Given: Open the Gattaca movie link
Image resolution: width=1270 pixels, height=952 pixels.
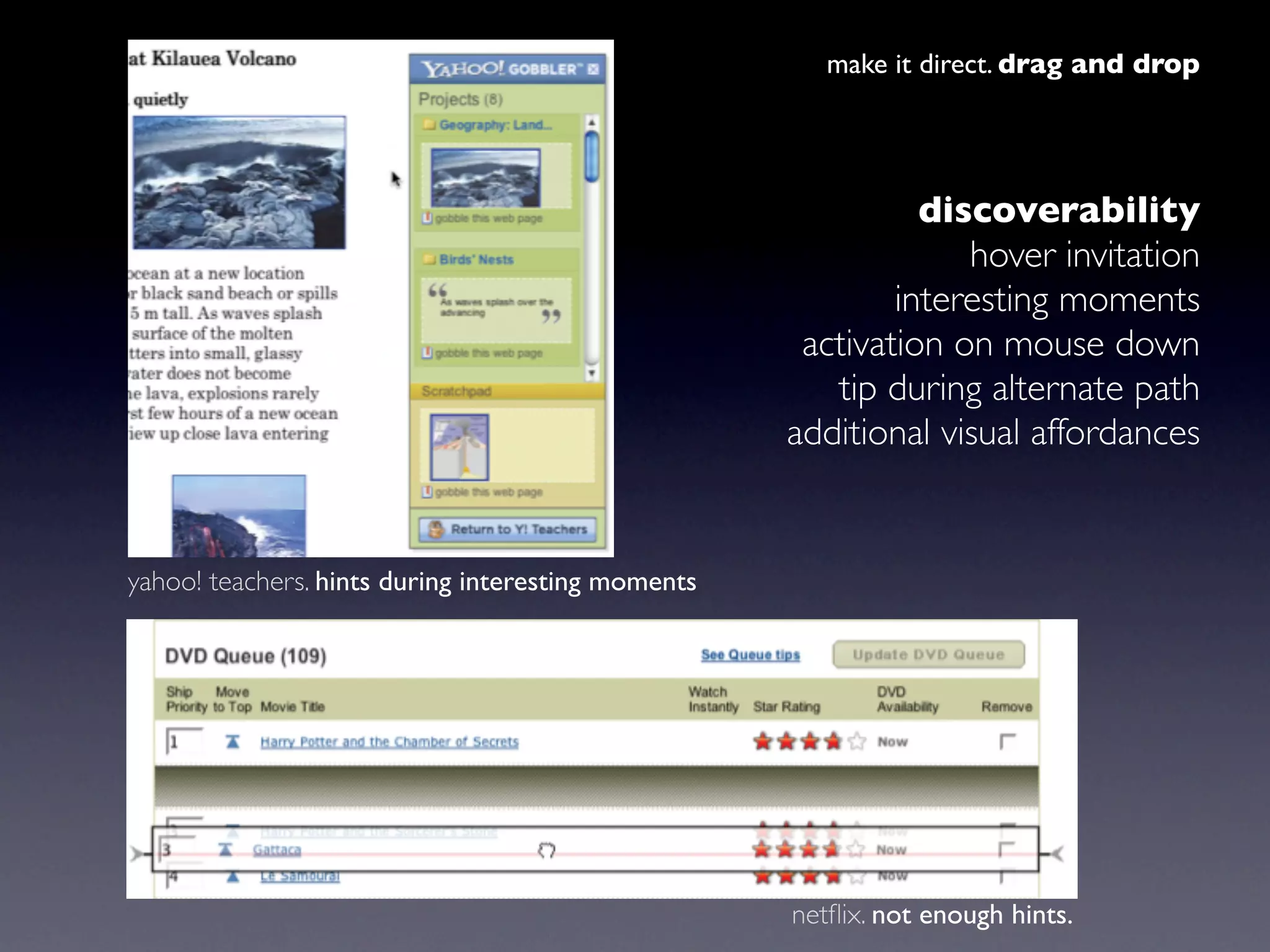Looking at the screenshot, I should tap(277, 850).
